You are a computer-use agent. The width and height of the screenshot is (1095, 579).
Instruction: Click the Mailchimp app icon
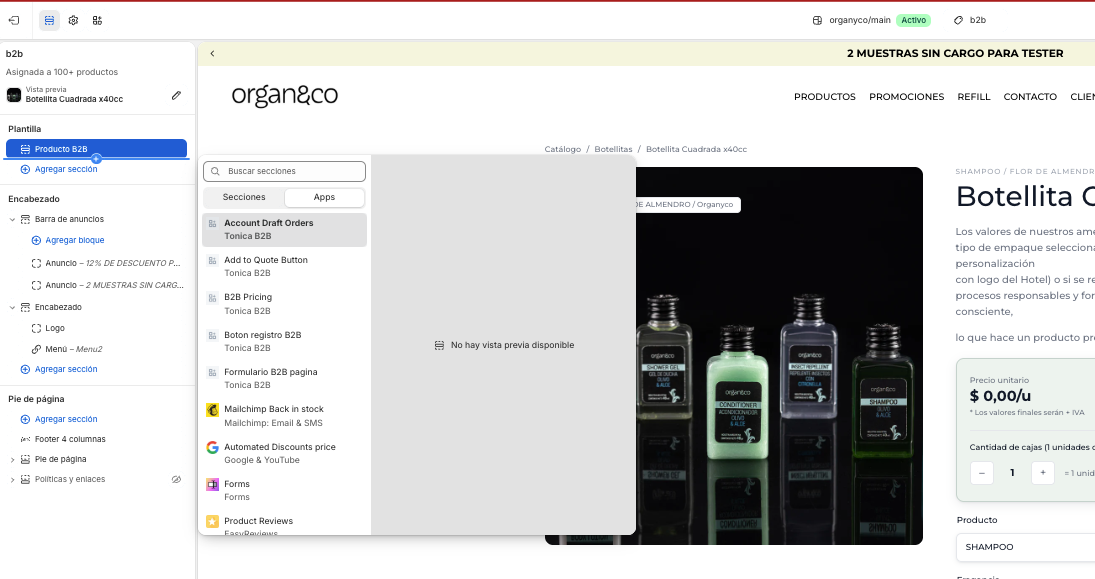pyautogui.click(x=212, y=410)
